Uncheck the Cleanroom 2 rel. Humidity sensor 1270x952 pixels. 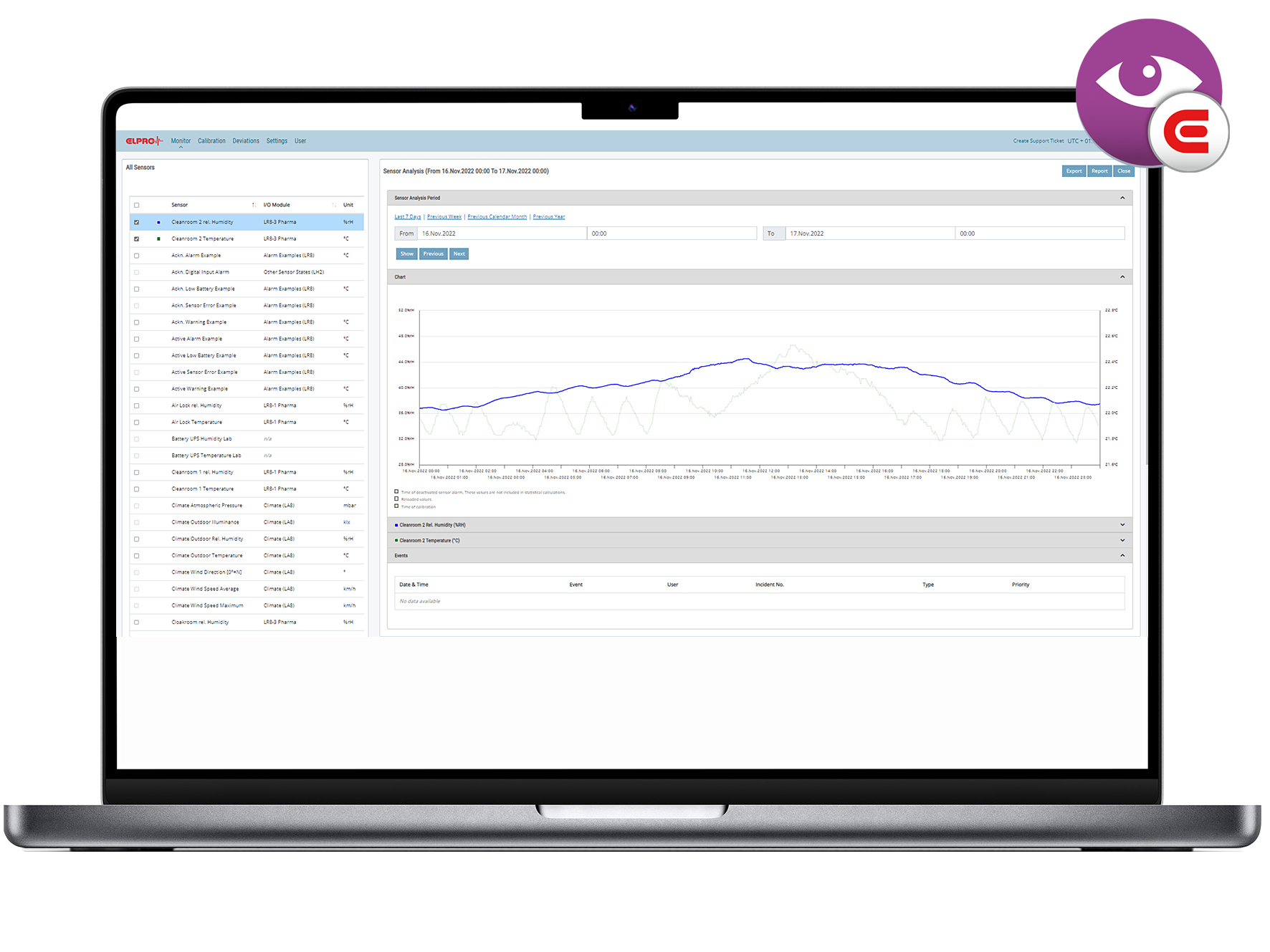pos(137,222)
